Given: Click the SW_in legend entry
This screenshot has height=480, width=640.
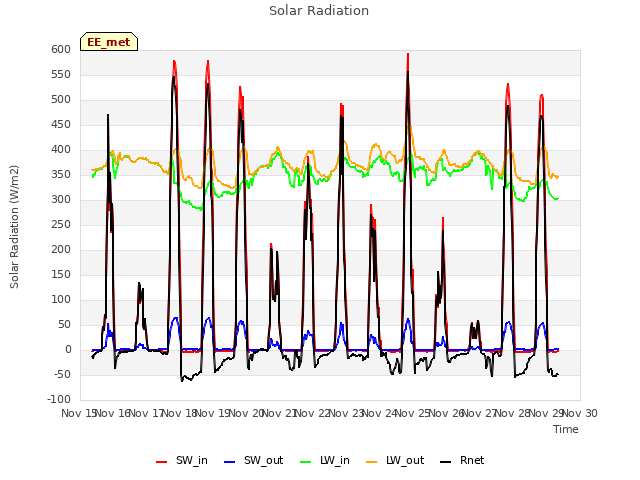Looking at the screenshot, I should click(182, 460).
